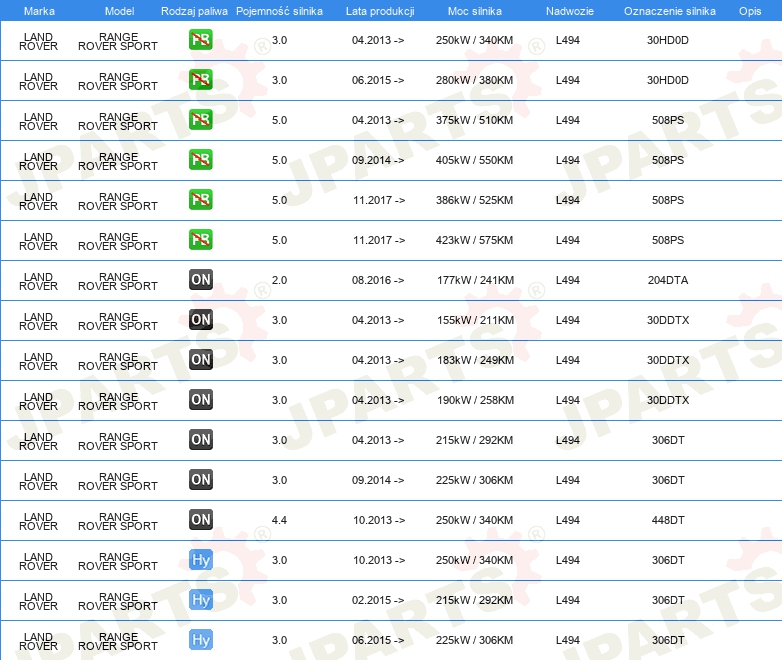
Task: Click engine code 30HD0D in the 06.2015 row
Action: point(668,80)
